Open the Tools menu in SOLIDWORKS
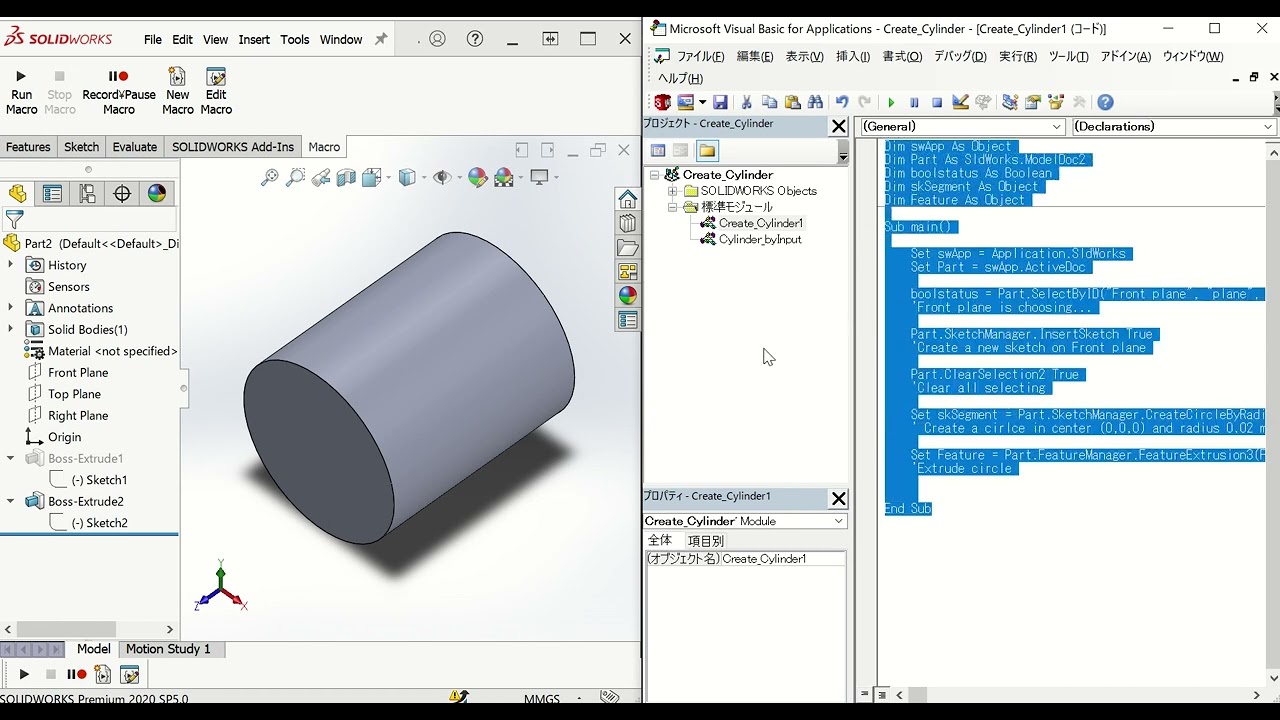The height and width of the screenshot is (720, 1280). pos(295,40)
